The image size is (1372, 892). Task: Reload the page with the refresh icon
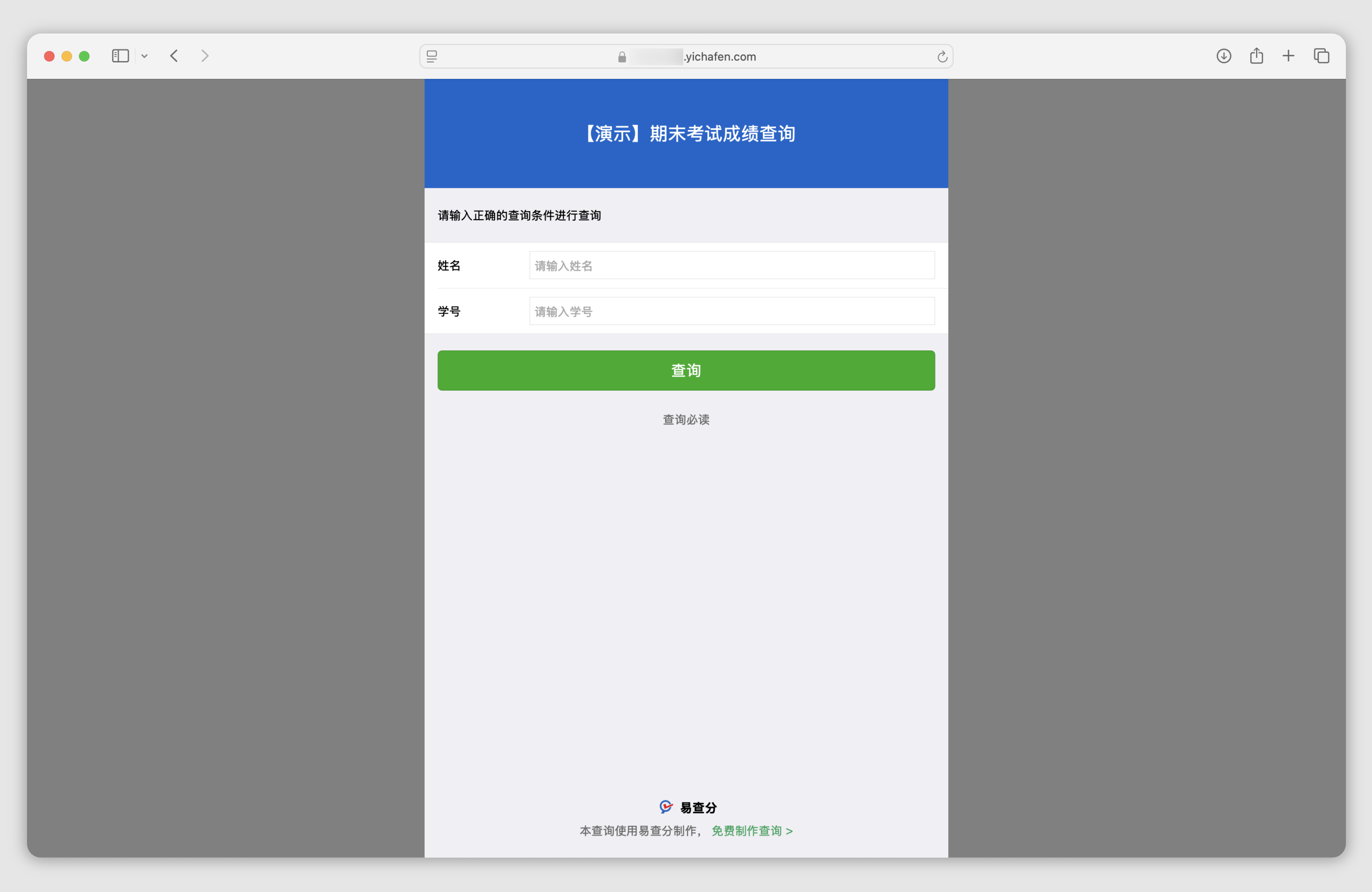[x=942, y=56]
